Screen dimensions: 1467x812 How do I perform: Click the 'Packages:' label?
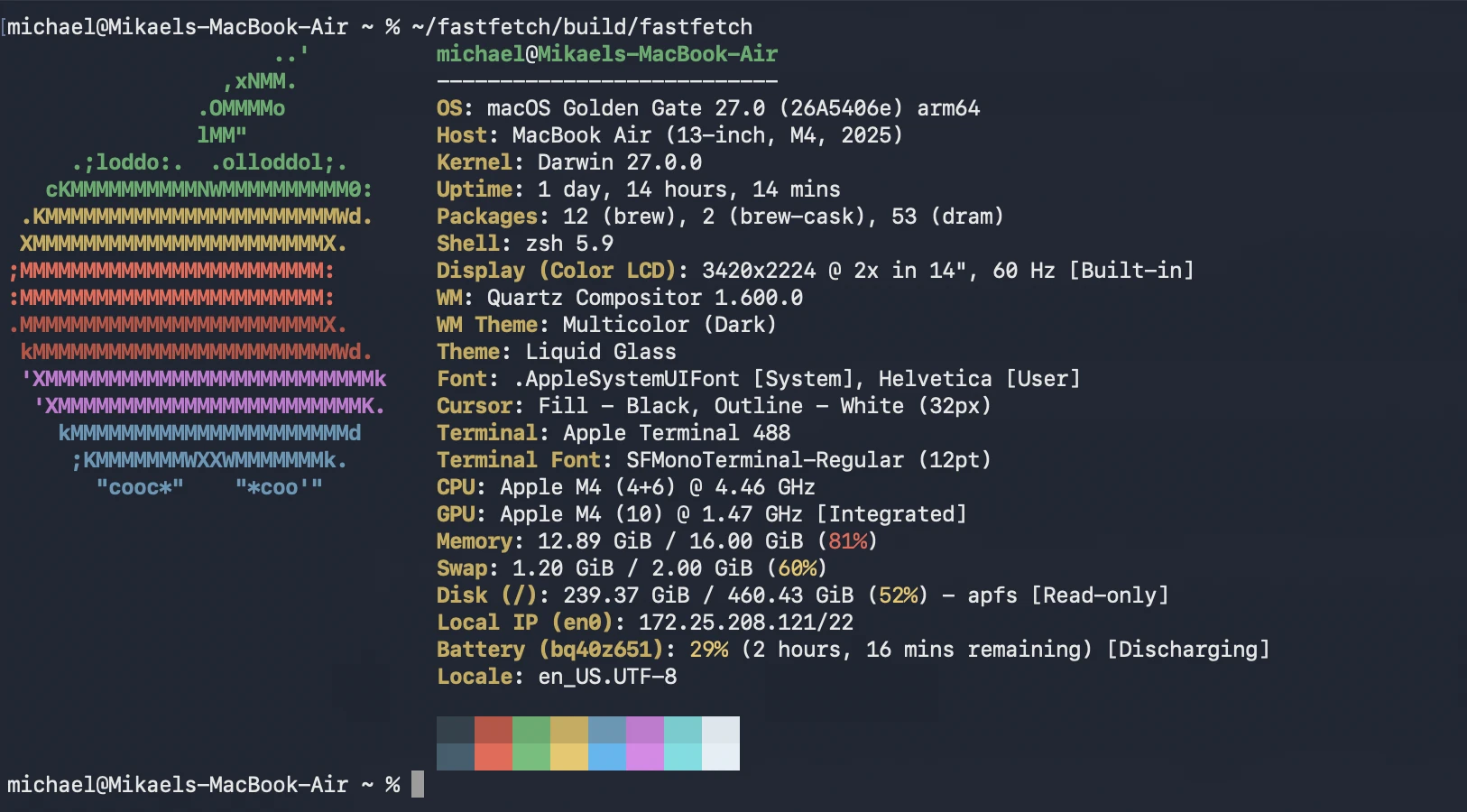click(x=493, y=217)
